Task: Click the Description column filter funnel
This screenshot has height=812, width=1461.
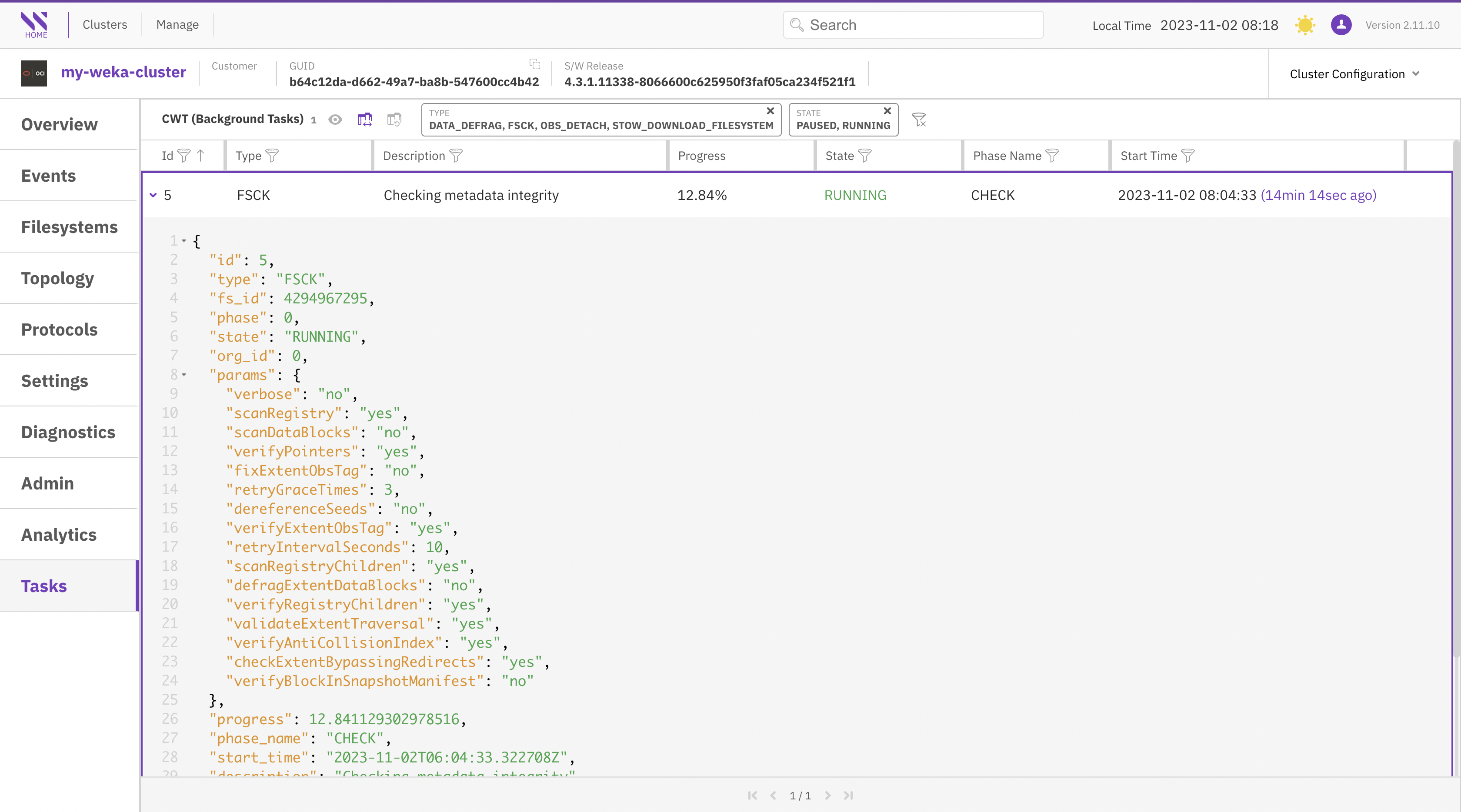Action: point(456,156)
